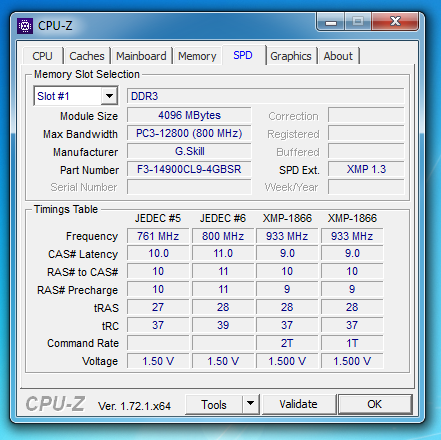The image size is (441, 440).
Task: Switch to the Caches tab
Action: (x=87, y=56)
